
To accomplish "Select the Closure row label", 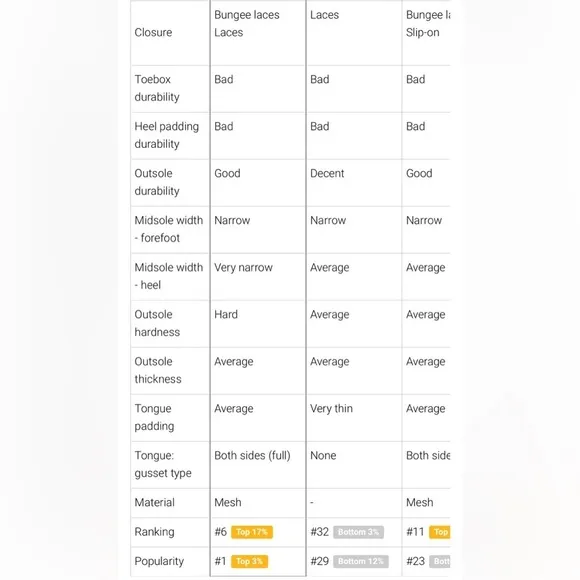I will click(x=153, y=33).
